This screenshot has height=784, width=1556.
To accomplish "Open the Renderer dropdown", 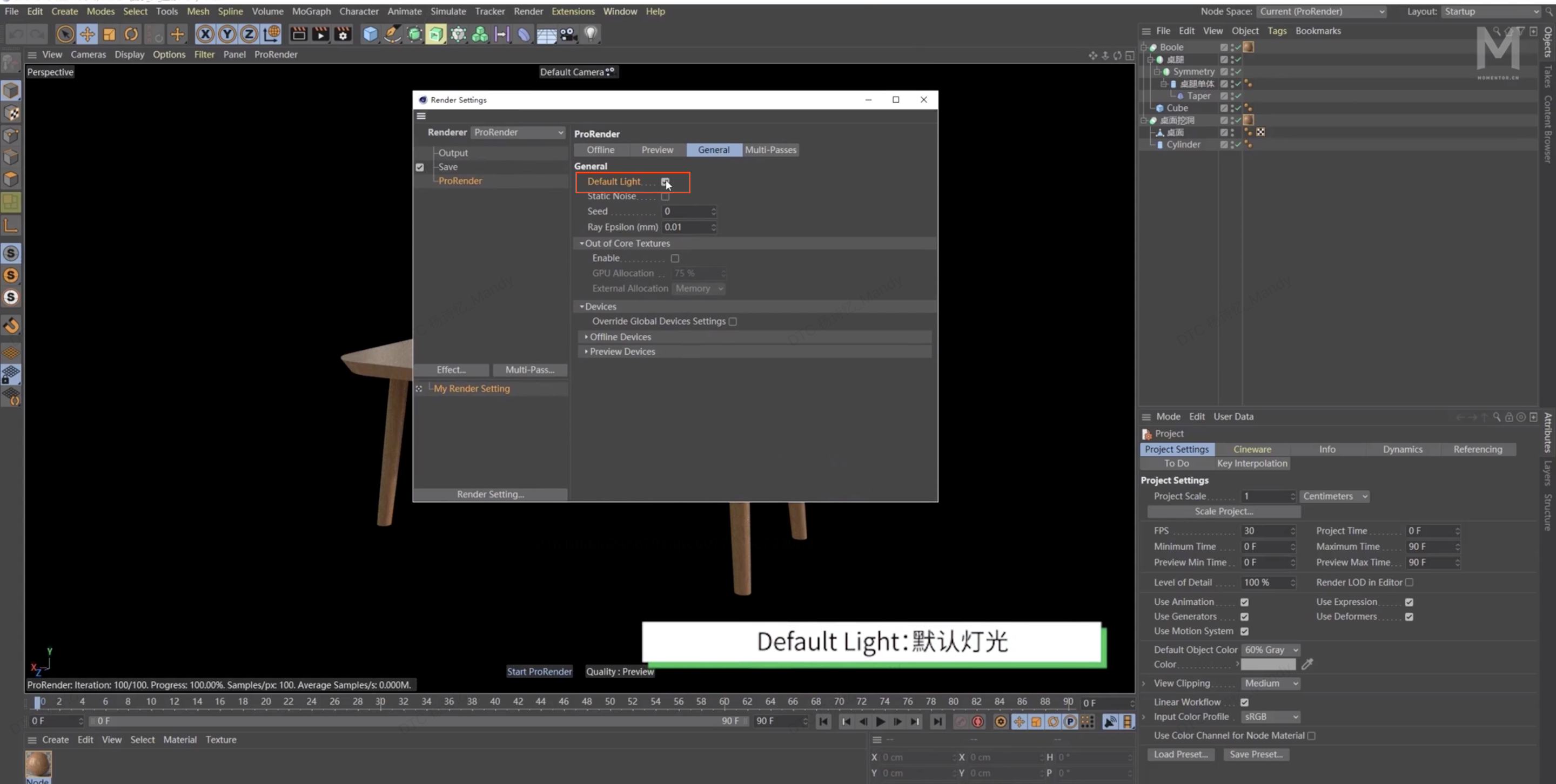I will 518,132.
